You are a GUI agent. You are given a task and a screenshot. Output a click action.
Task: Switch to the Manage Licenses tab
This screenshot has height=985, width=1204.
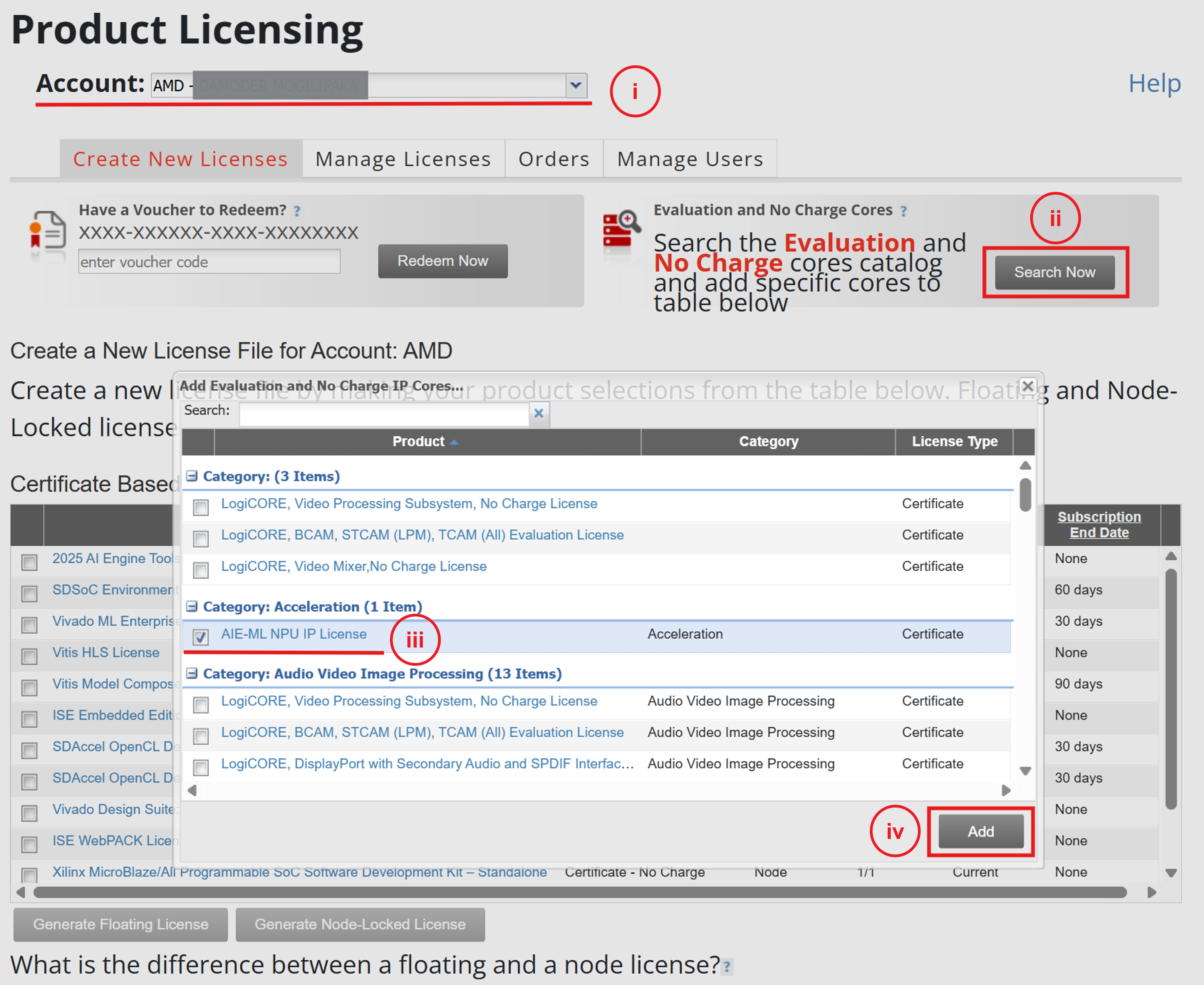click(x=403, y=160)
